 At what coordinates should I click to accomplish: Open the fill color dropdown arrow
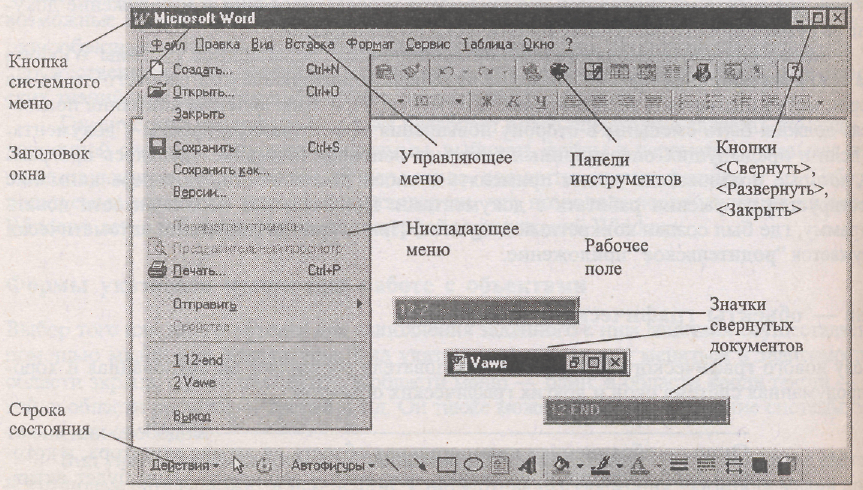[580, 466]
